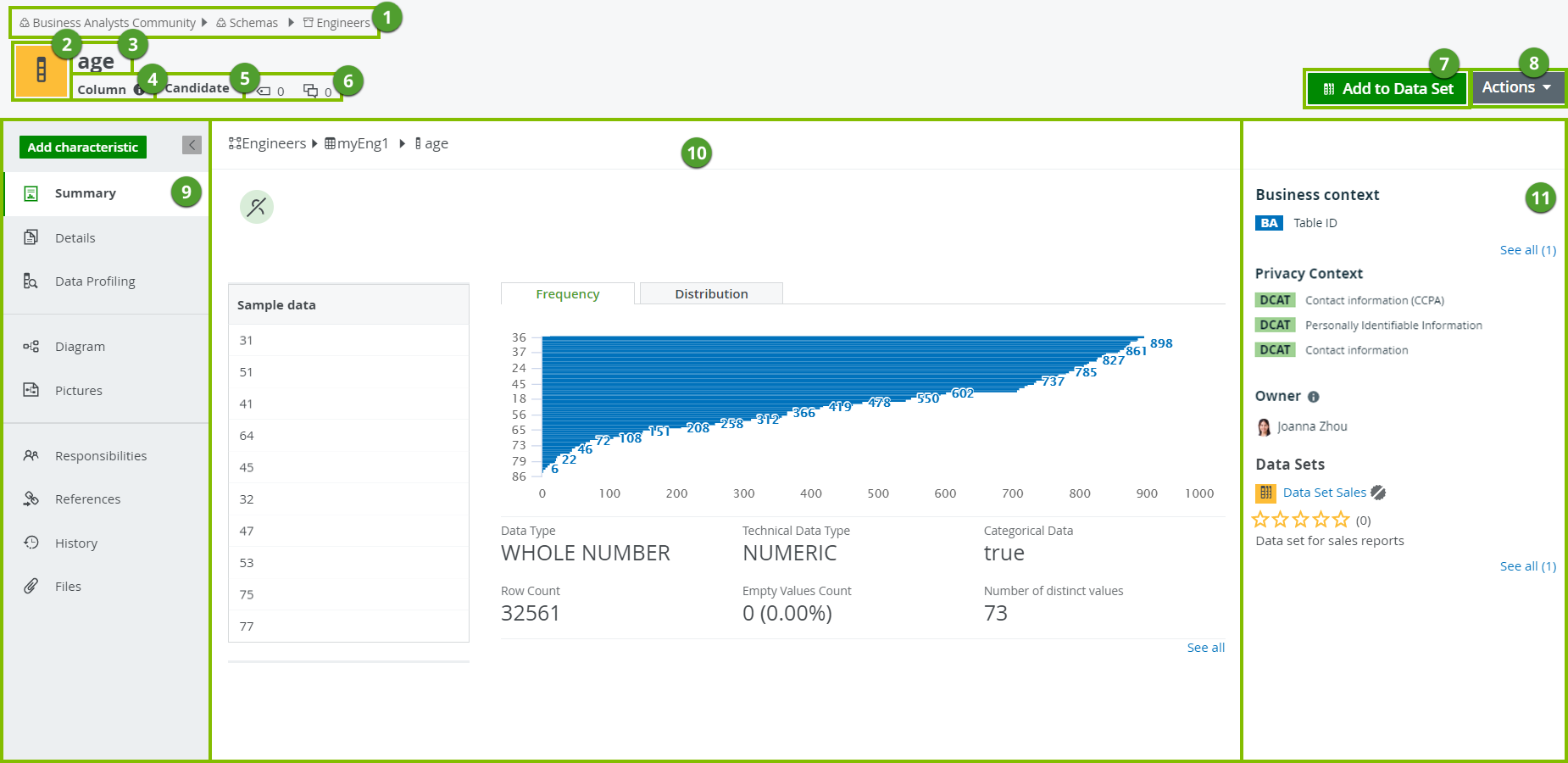The height and width of the screenshot is (763, 1568).
Task: Click the Candidate status label
Action: [x=197, y=88]
